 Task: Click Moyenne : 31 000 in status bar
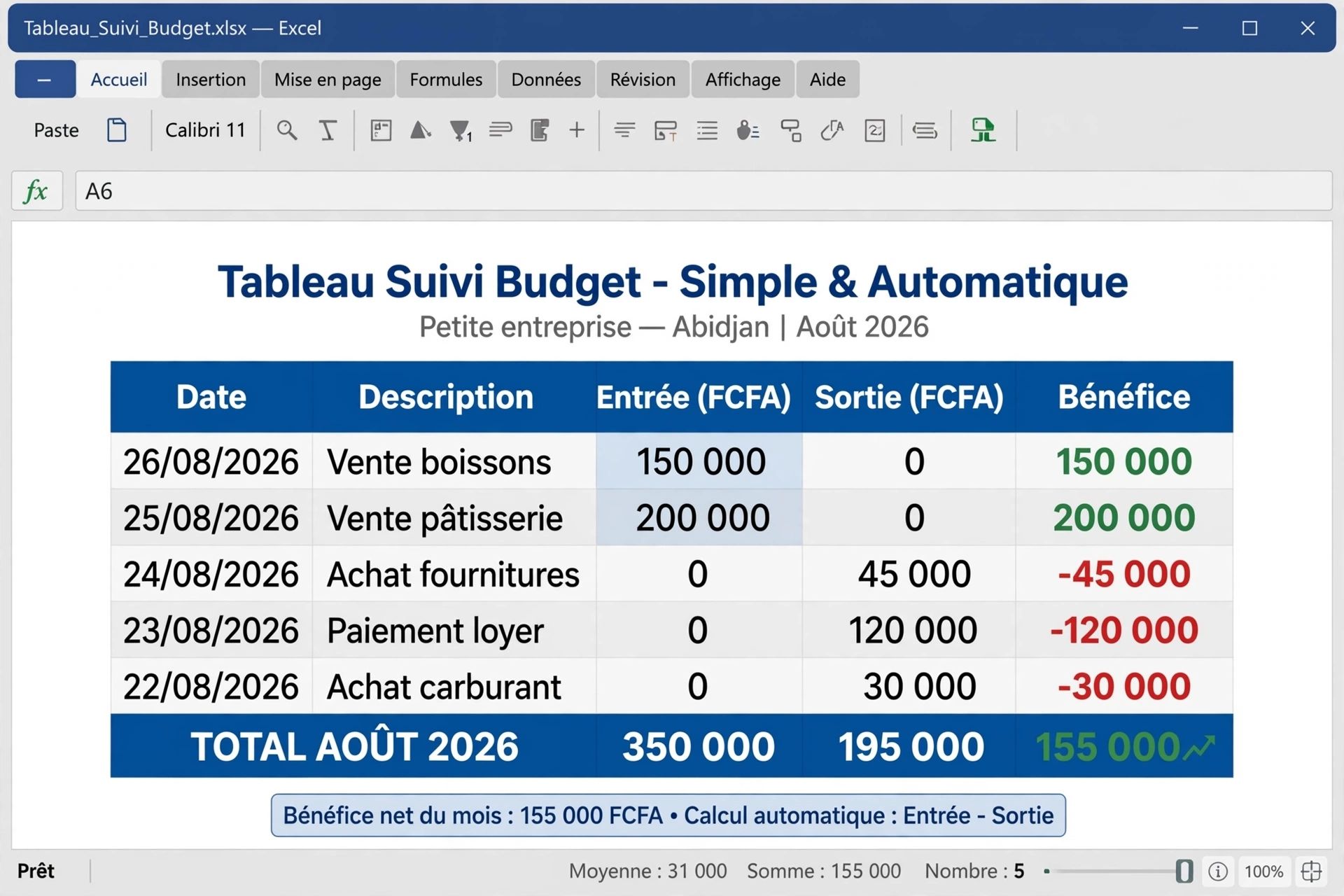point(647,871)
